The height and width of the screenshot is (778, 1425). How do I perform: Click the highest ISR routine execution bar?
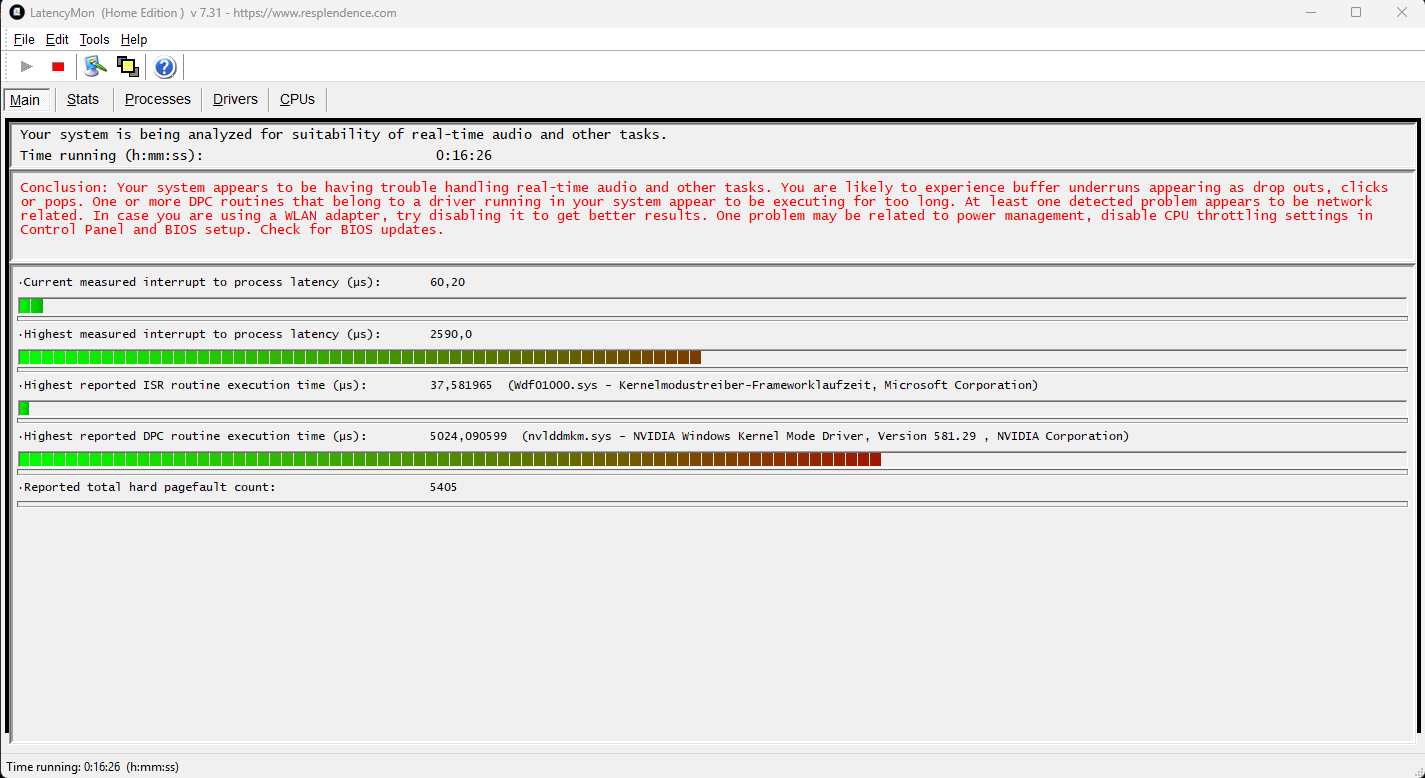coord(712,408)
